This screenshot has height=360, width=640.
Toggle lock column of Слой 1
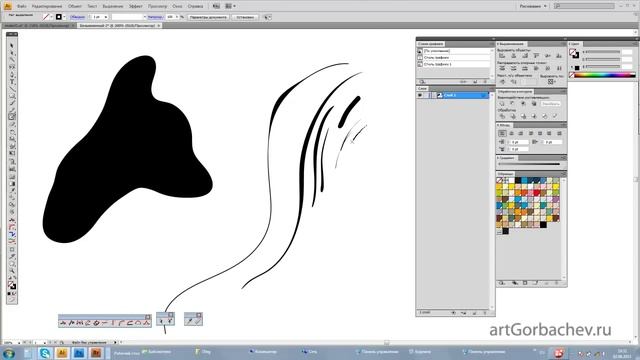coord(427,95)
